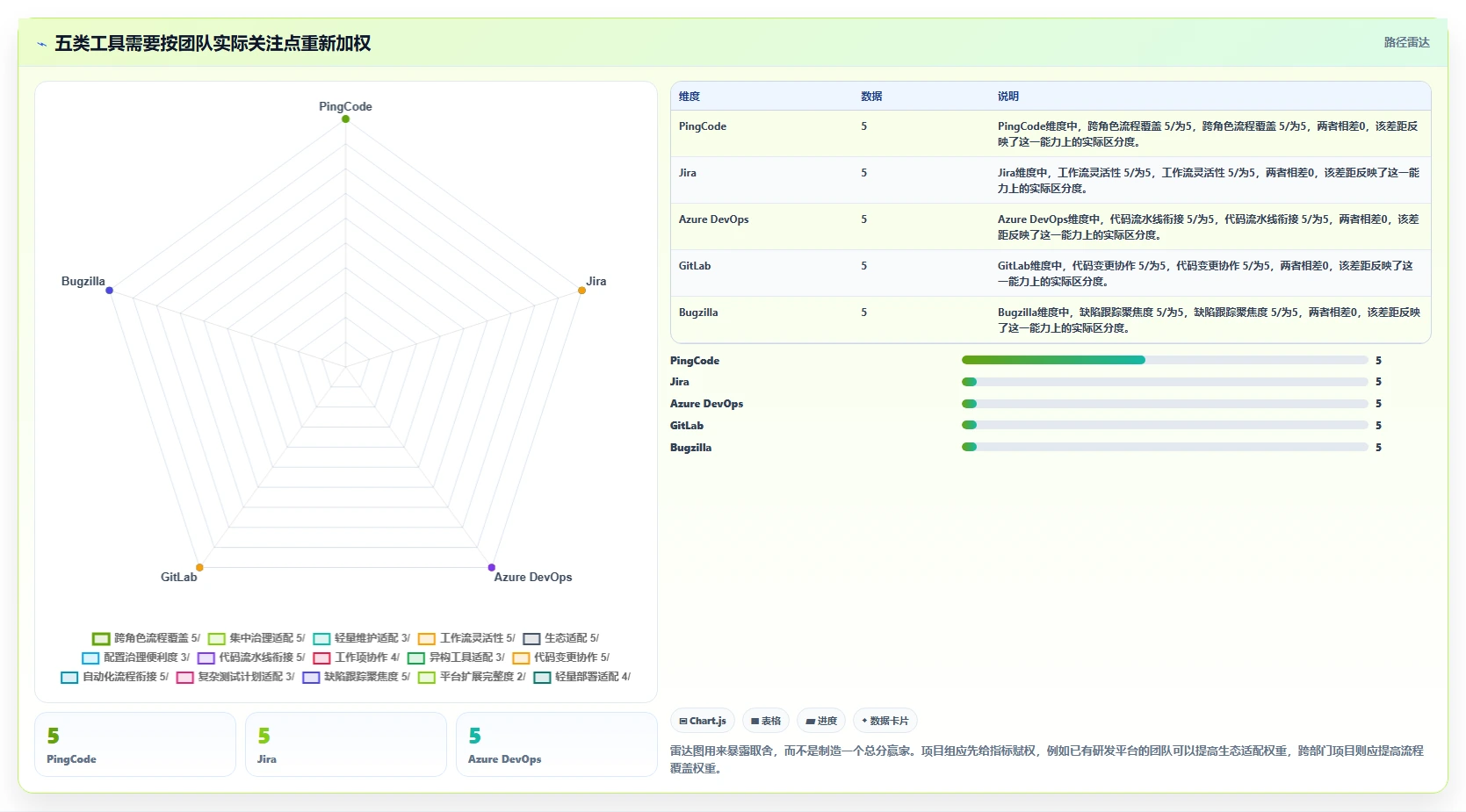Image resolution: width=1466 pixels, height=812 pixels.
Task: Toggle legend item 异构工具适配 3/
Action: coord(456,658)
